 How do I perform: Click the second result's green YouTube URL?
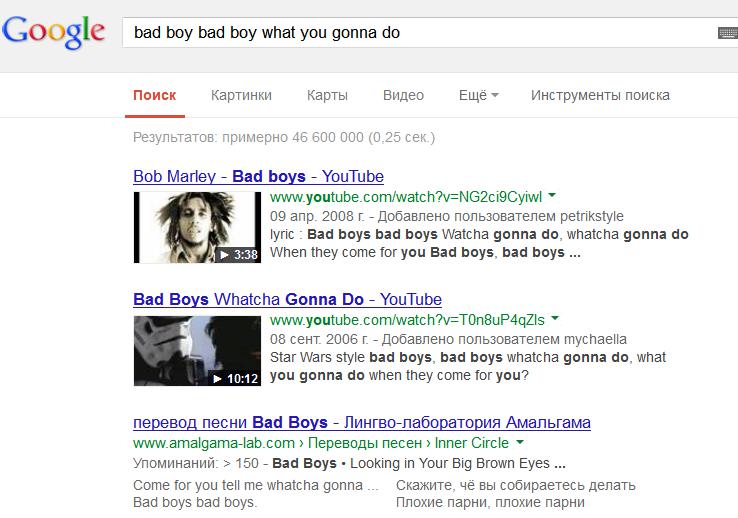407,320
